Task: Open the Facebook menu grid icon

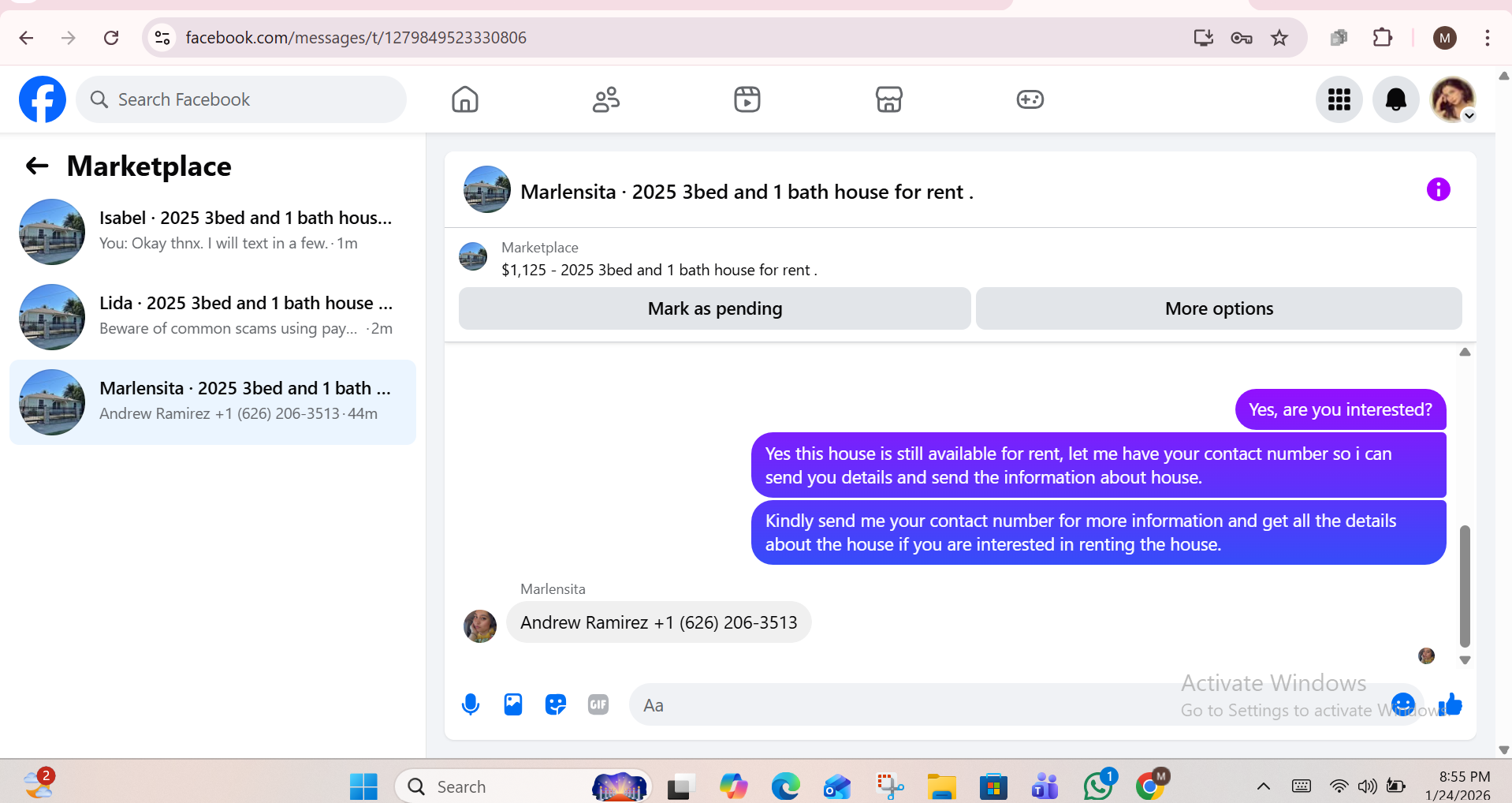Action: click(1339, 99)
